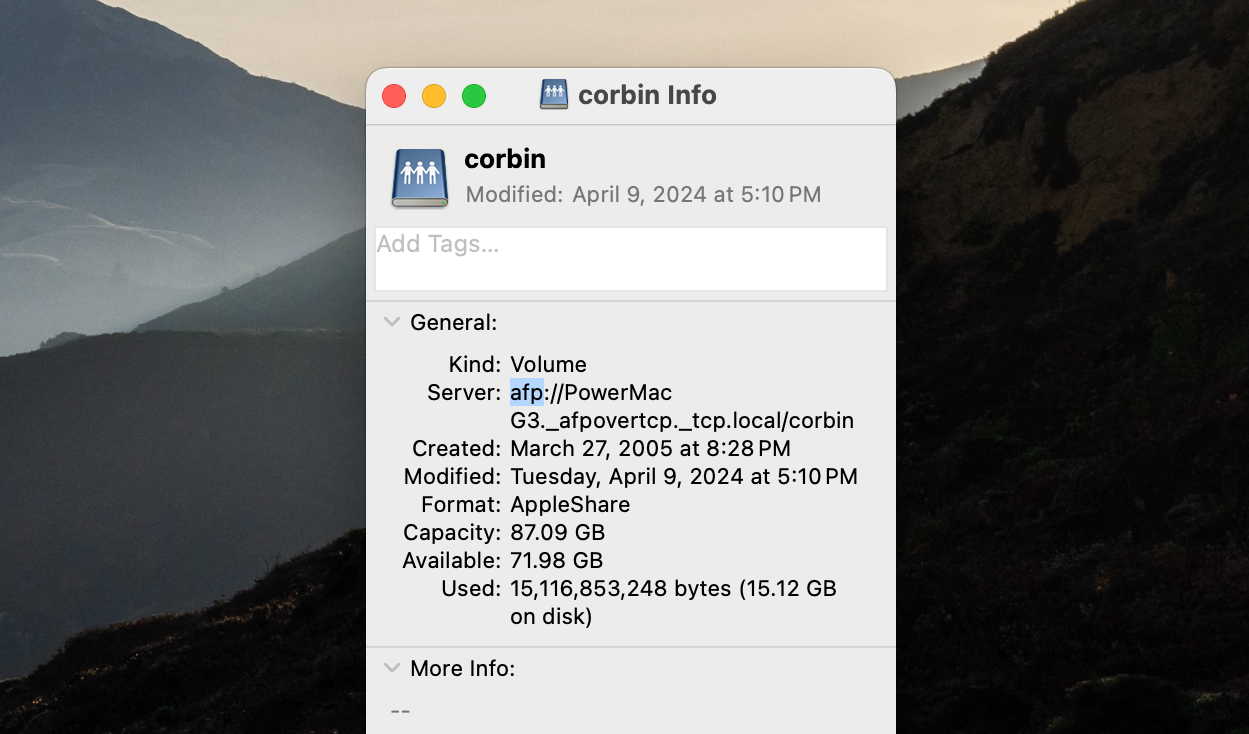Click the large corbin shared volume icon
Screen dimensions: 1249x734
point(420,177)
